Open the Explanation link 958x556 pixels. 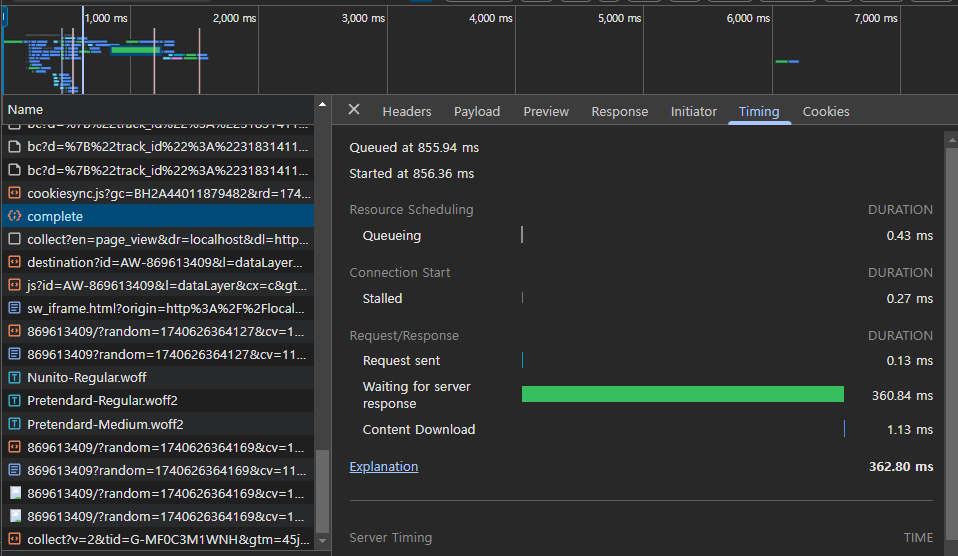384,467
